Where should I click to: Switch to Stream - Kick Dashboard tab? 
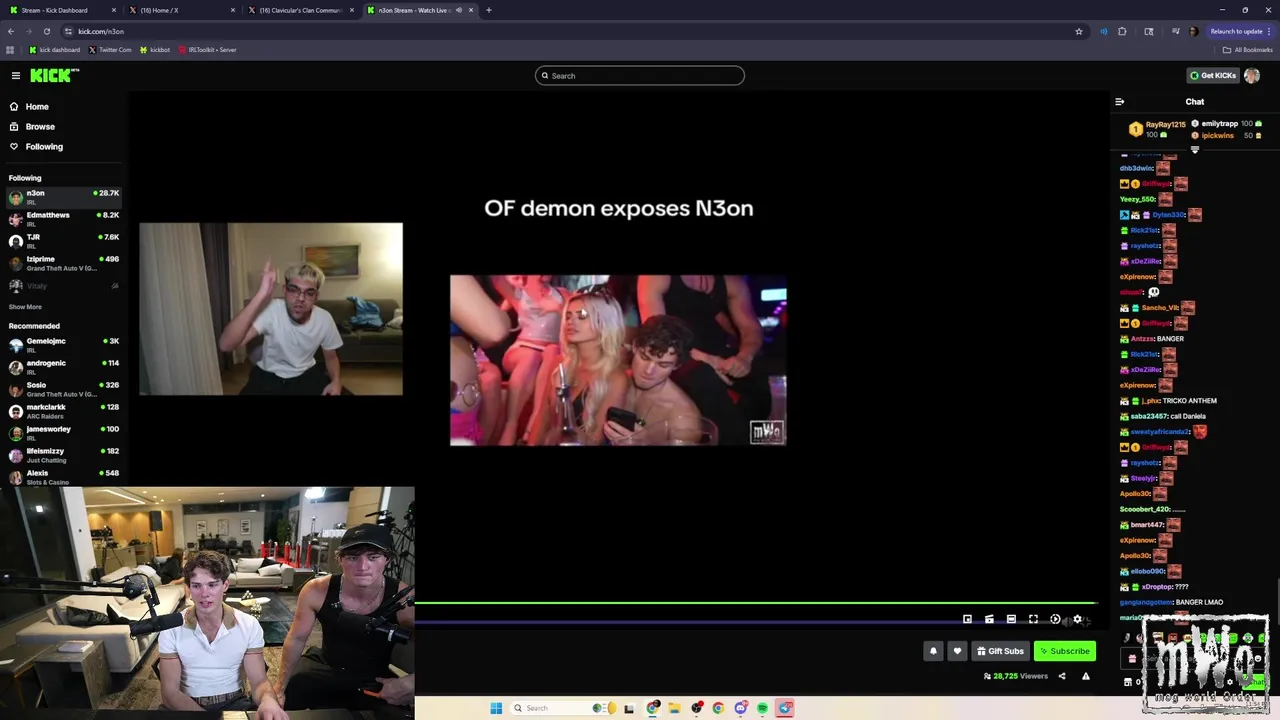[x=60, y=10]
